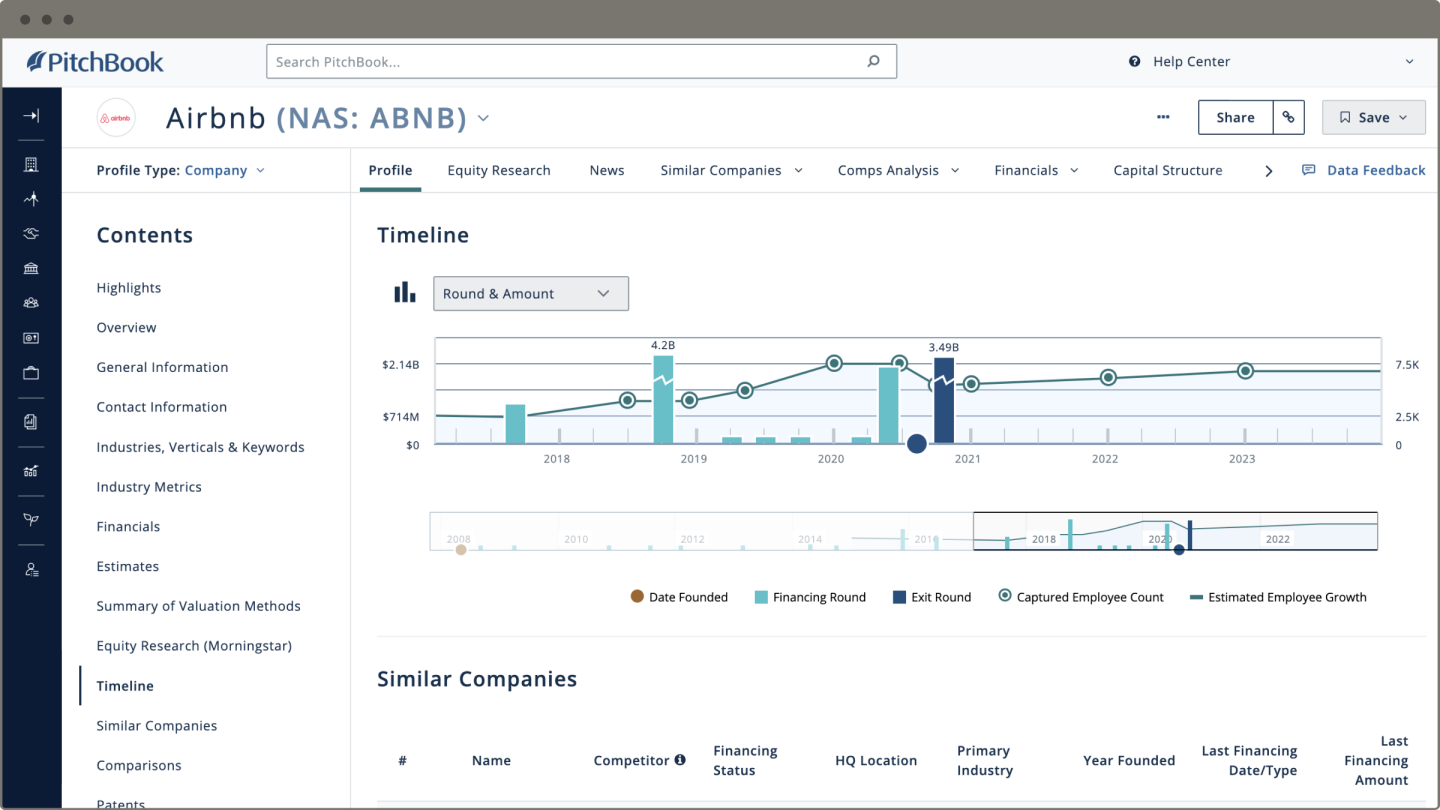Go to Comparisons in Contents
This screenshot has height=810, width=1440.
[x=139, y=766]
